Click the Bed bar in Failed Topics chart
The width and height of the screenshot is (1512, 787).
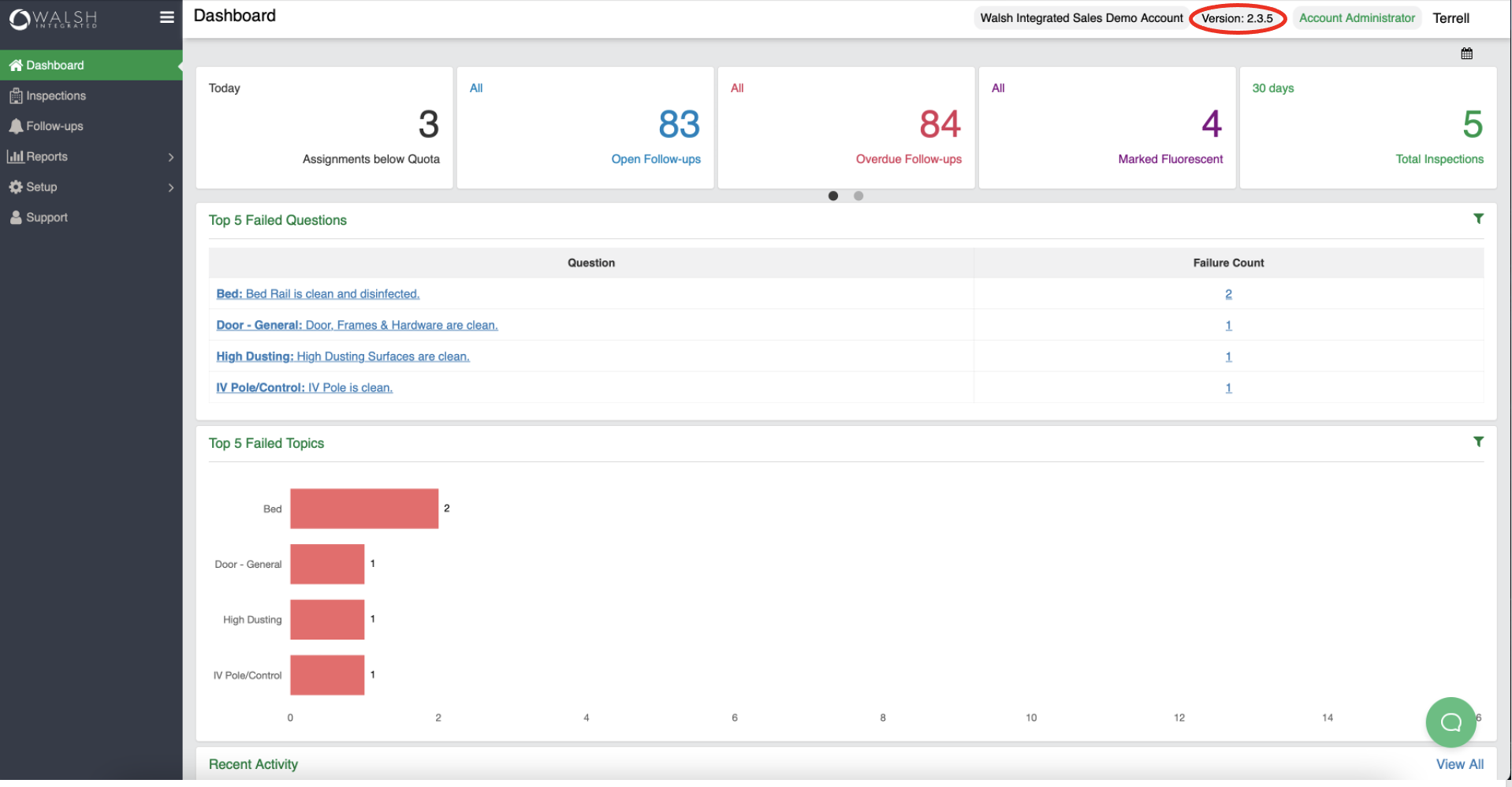click(364, 508)
